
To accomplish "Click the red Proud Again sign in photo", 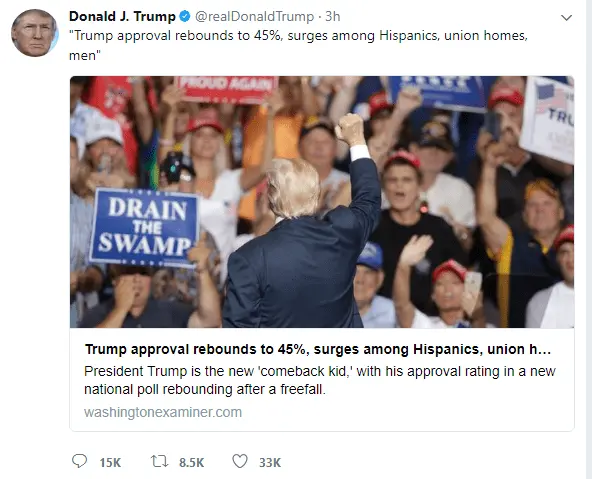I will (x=228, y=89).
